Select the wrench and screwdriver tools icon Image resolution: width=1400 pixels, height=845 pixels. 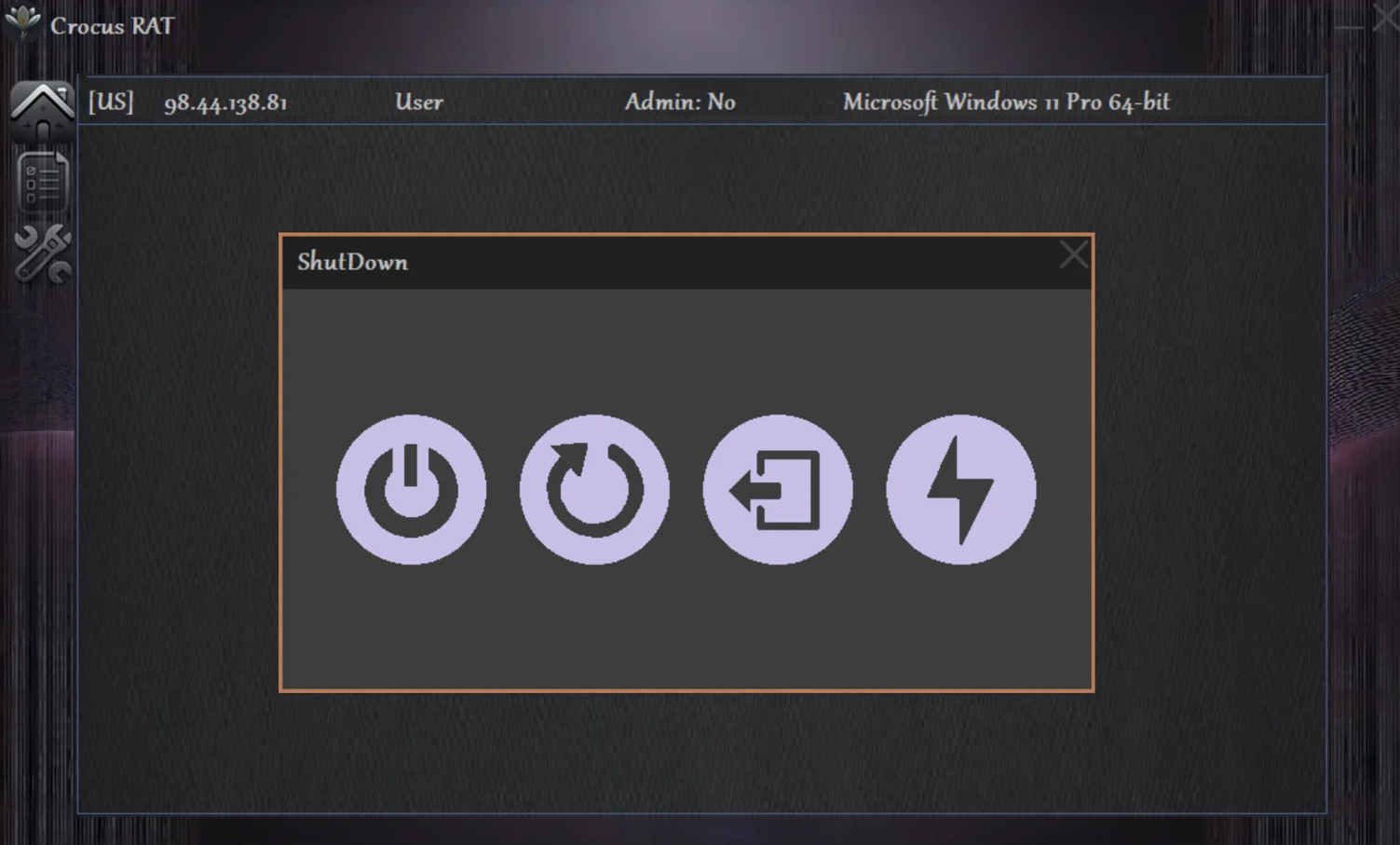43,253
